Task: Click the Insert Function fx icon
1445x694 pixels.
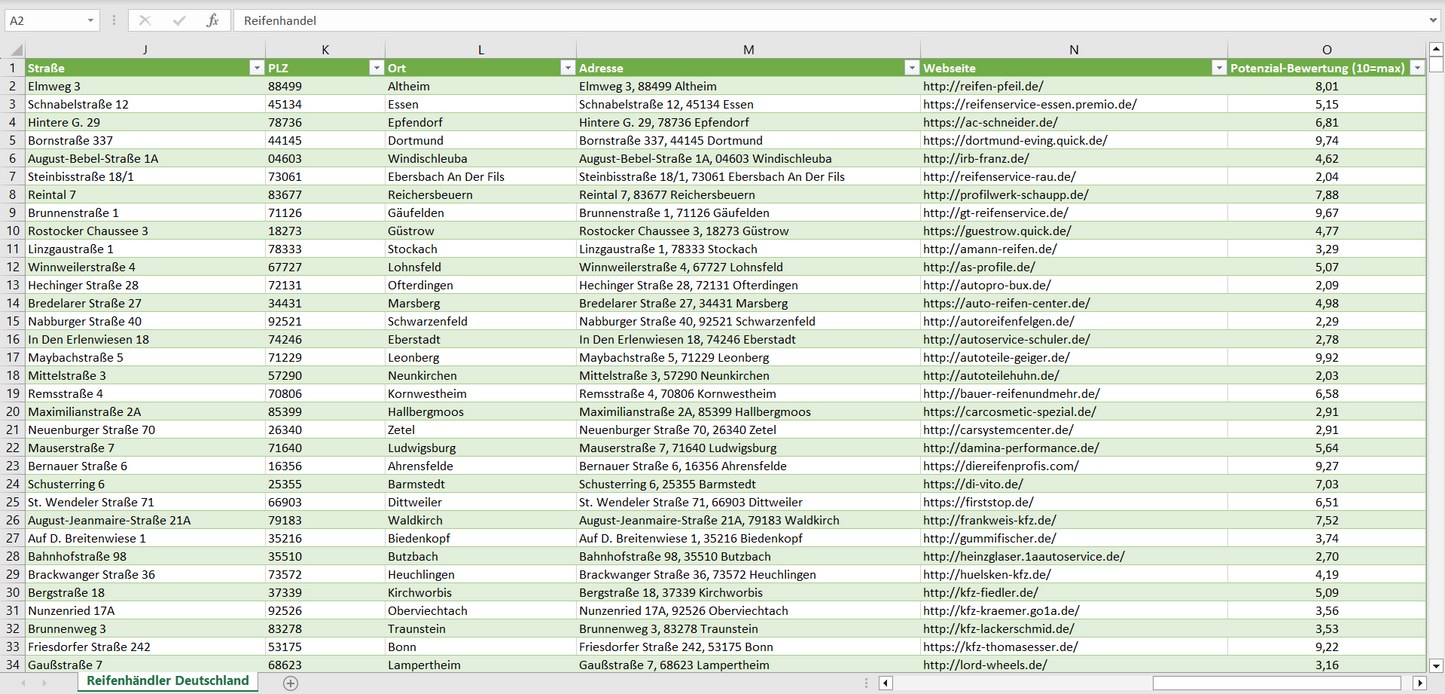Action: pyautogui.click(x=212, y=20)
